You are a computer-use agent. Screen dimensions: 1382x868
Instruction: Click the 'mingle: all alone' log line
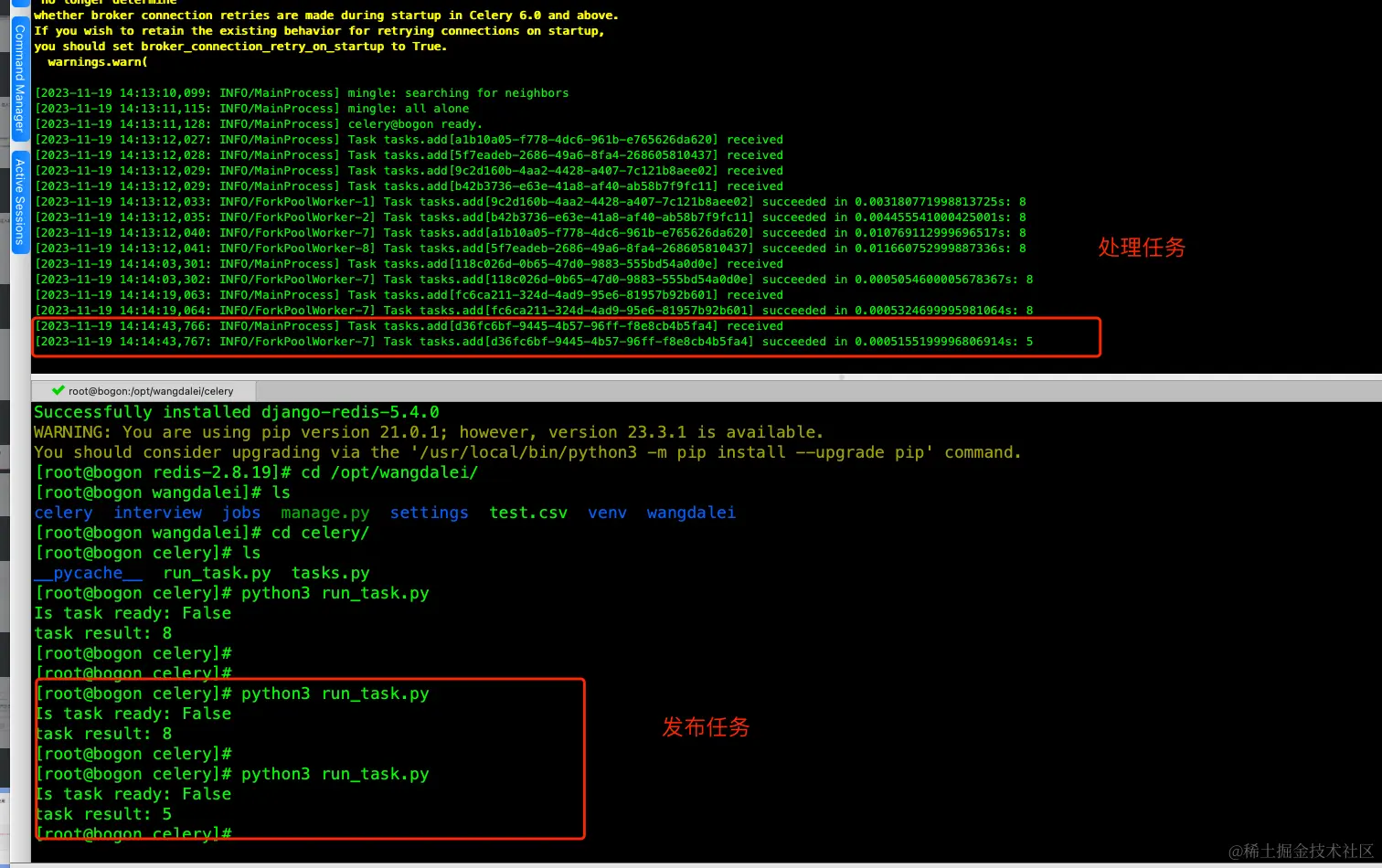(252, 109)
